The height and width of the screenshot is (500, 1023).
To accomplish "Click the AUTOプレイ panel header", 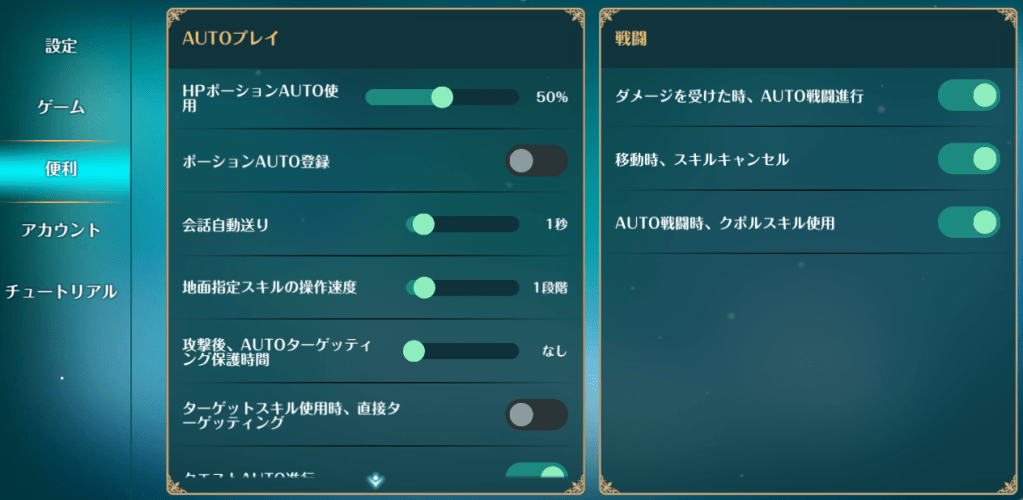I will [231, 39].
